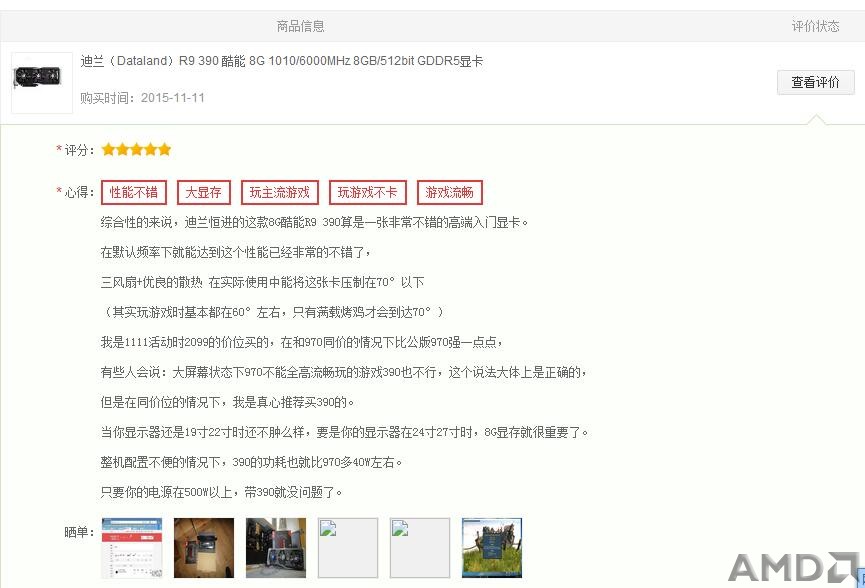Open the Dataland R9 390 product title link
The width and height of the screenshot is (865, 588).
[x=281, y=61]
